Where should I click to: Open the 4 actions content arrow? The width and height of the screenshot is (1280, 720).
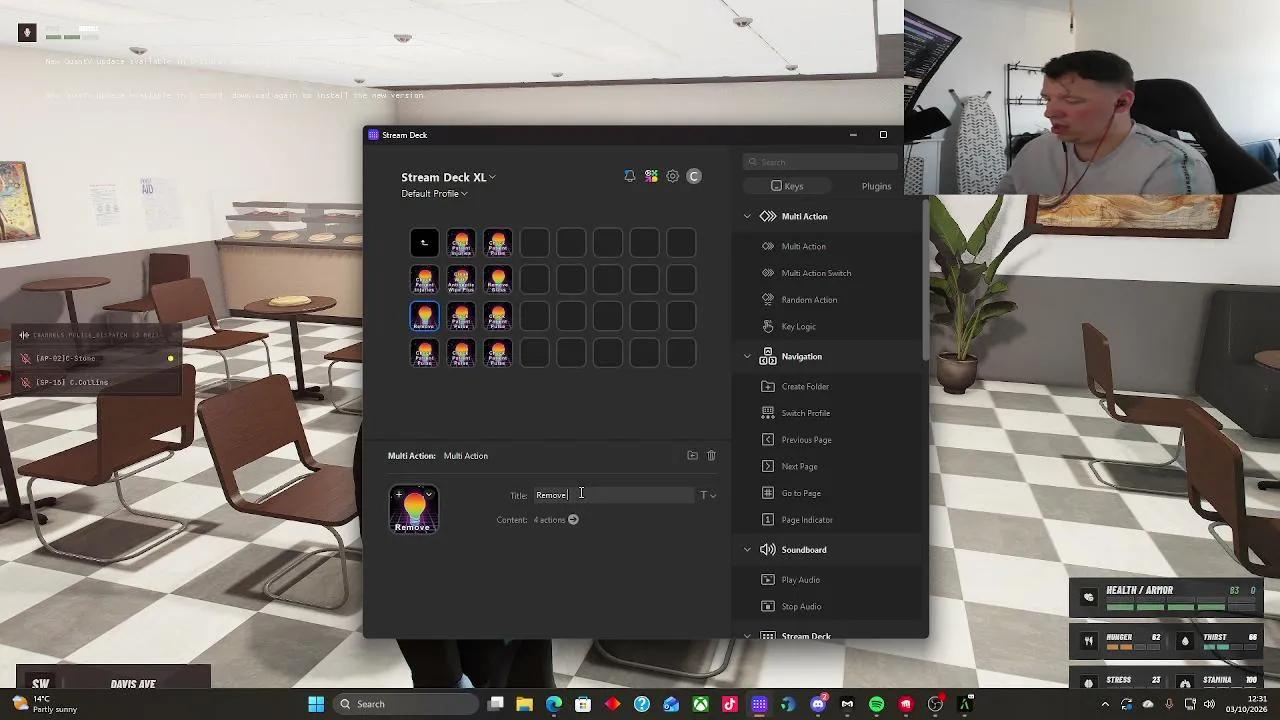point(573,520)
